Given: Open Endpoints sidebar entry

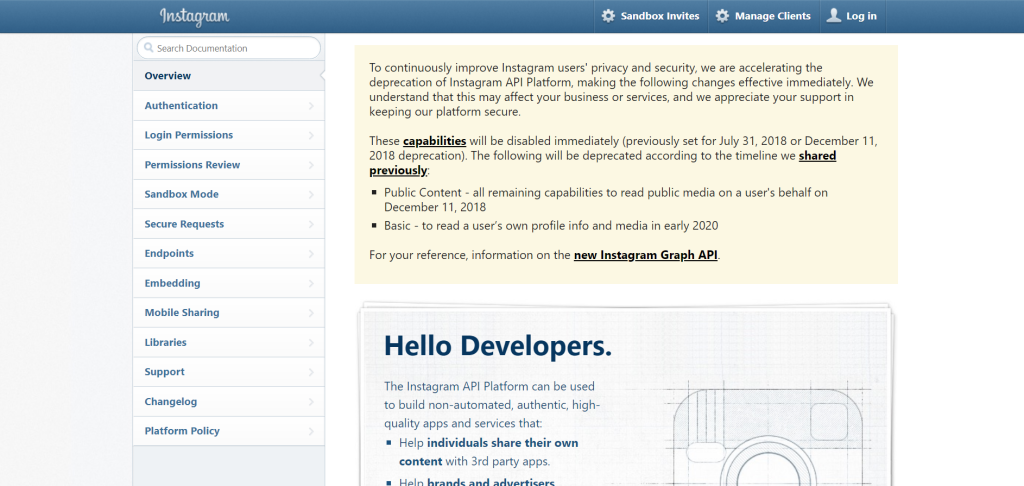Looking at the screenshot, I should click(x=229, y=253).
